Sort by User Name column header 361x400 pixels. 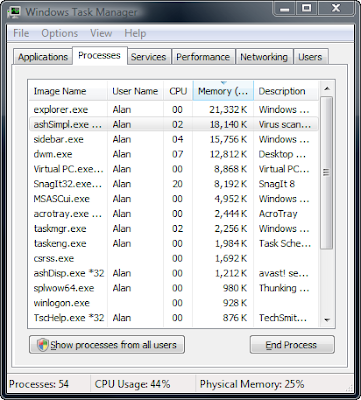click(135, 91)
